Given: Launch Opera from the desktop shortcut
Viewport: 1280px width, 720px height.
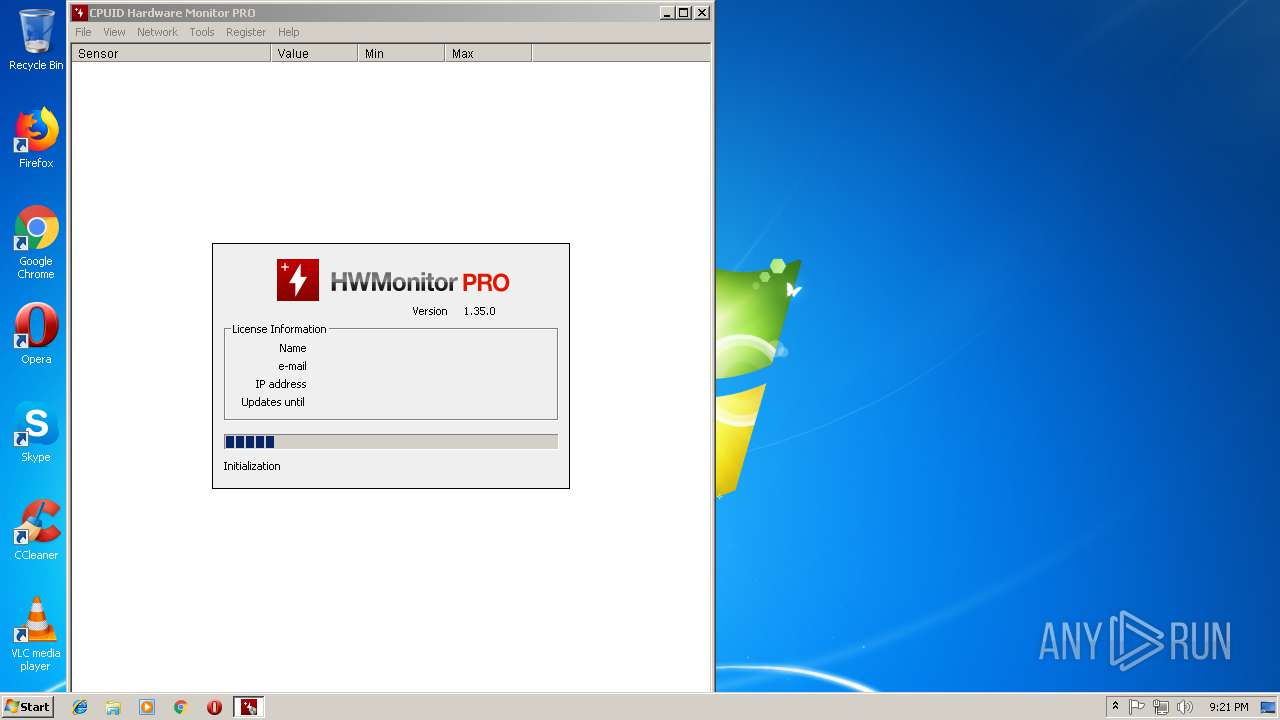Looking at the screenshot, I should pyautogui.click(x=36, y=334).
